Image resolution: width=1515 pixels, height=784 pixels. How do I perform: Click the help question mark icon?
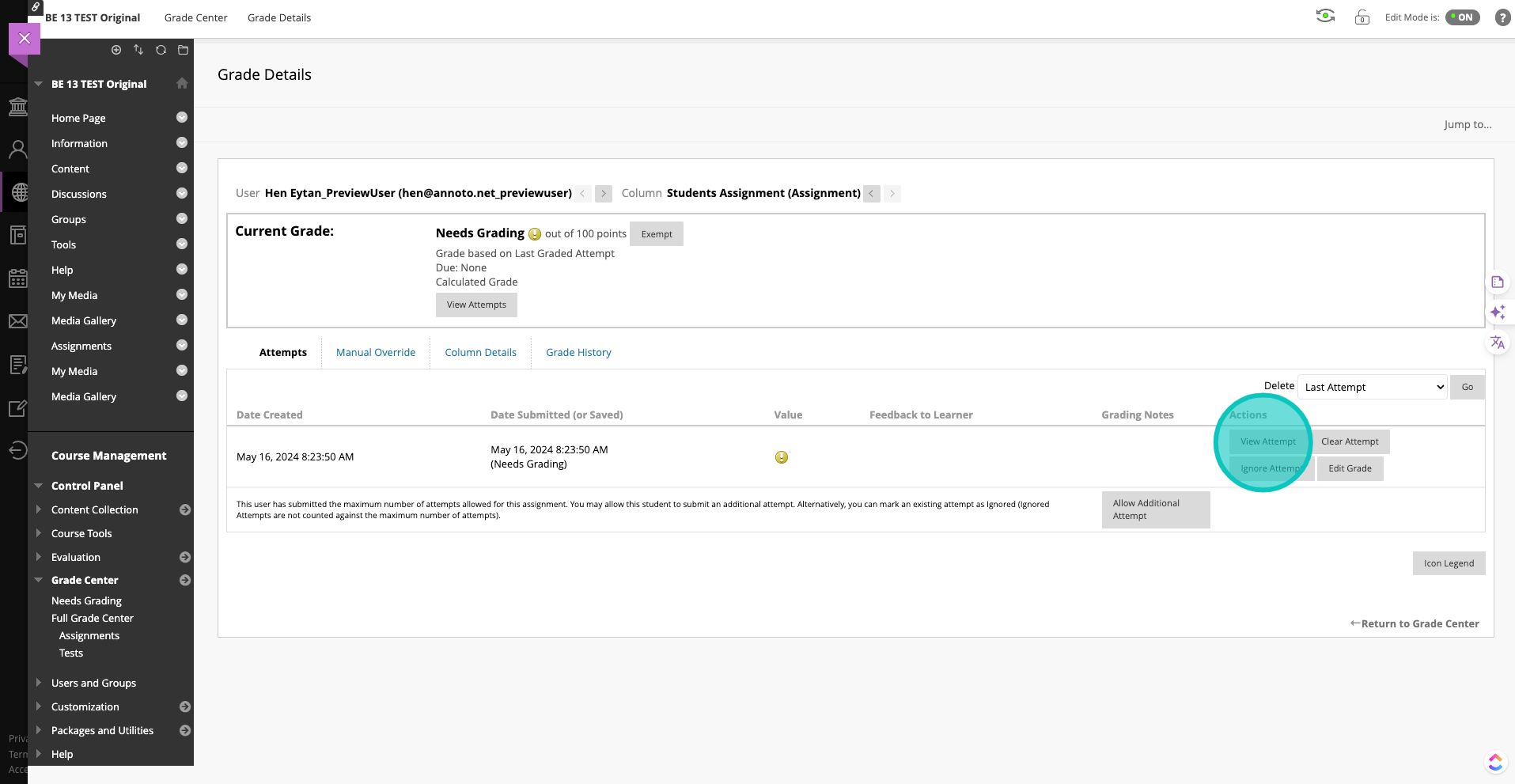pyautogui.click(x=1502, y=17)
